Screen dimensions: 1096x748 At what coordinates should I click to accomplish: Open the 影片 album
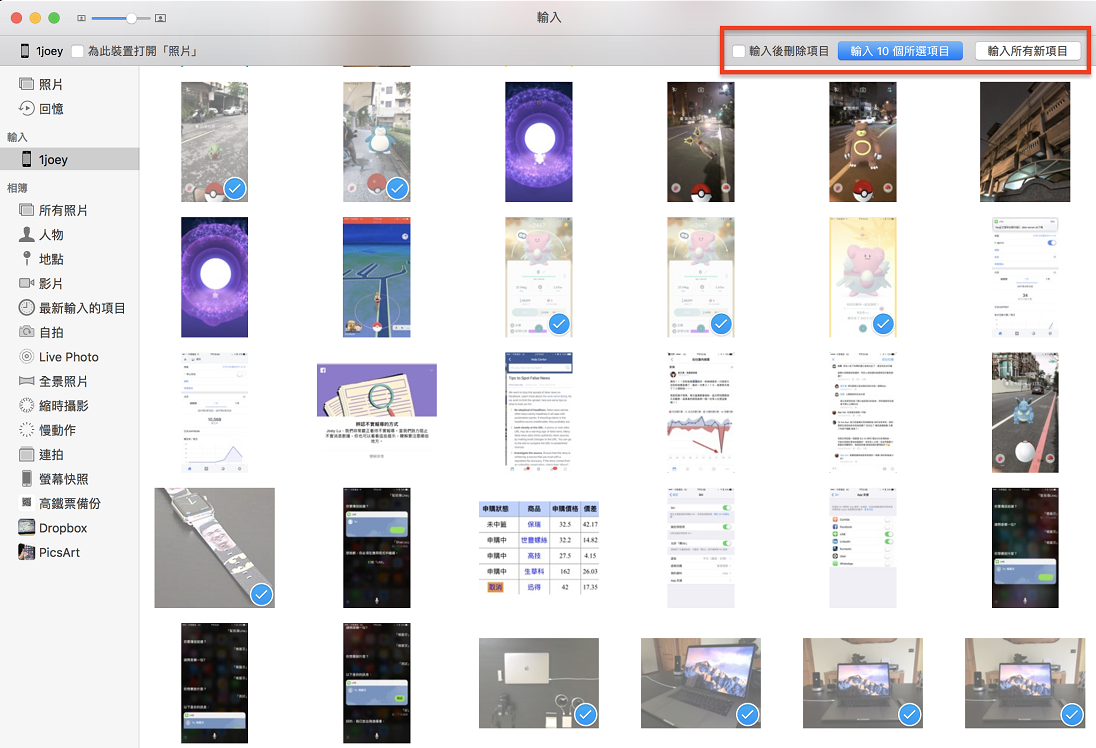click(x=49, y=283)
